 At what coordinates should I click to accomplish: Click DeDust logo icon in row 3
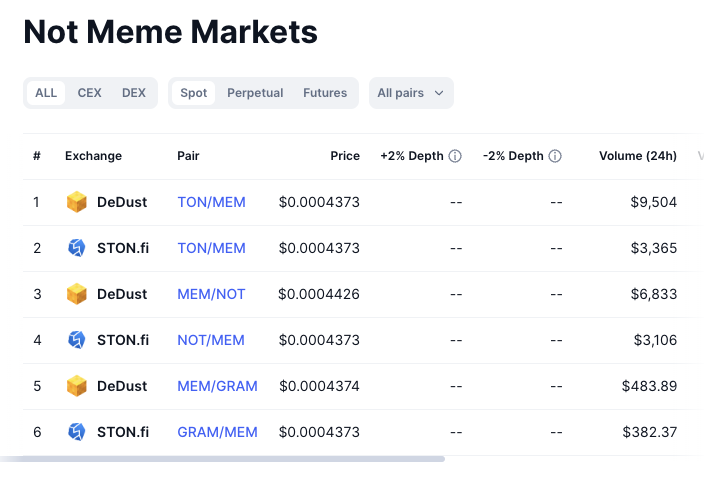click(77, 294)
